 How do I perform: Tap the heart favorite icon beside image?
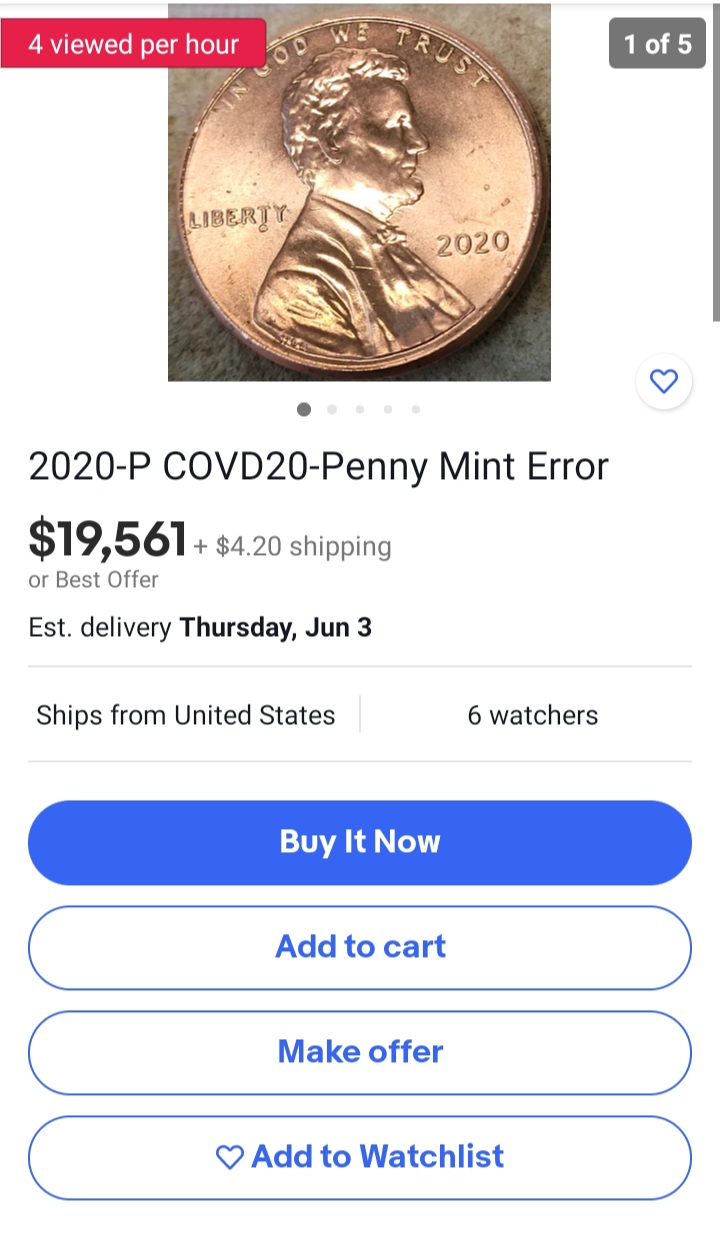click(x=664, y=381)
